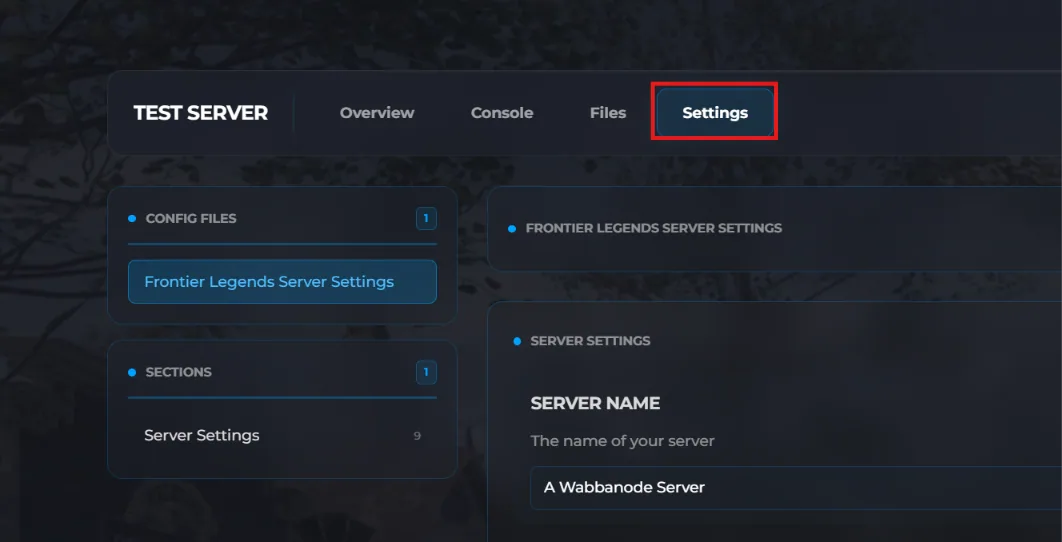Switch to the Console tab
Screen dimensions: 1062x542
[502, 113]
